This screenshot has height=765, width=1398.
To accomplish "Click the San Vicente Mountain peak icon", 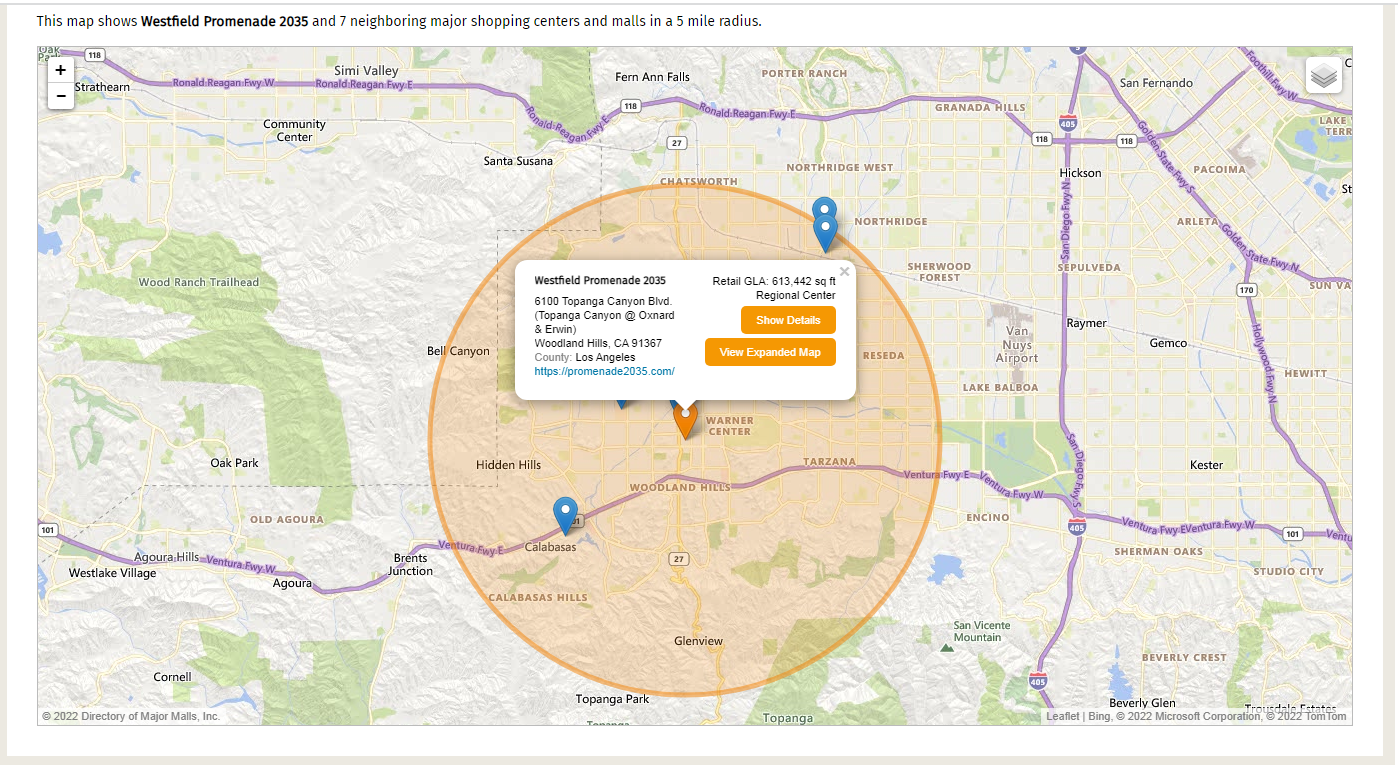I will coord(946,647).
